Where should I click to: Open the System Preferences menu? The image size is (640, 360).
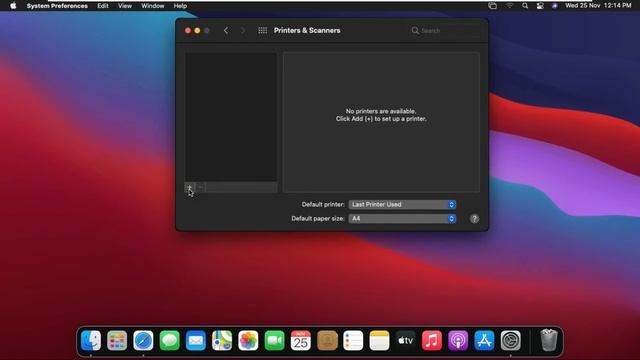(57, 6)
